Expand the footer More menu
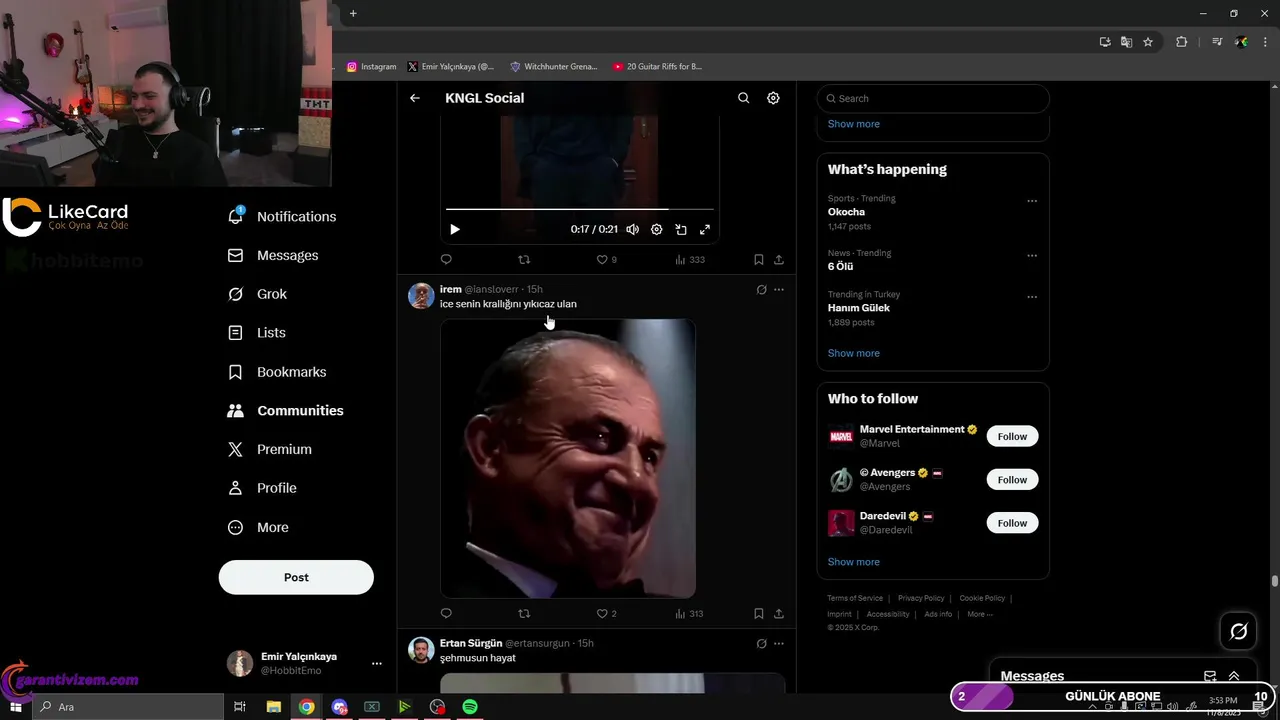1280x720 pixels. click(980, 614)
